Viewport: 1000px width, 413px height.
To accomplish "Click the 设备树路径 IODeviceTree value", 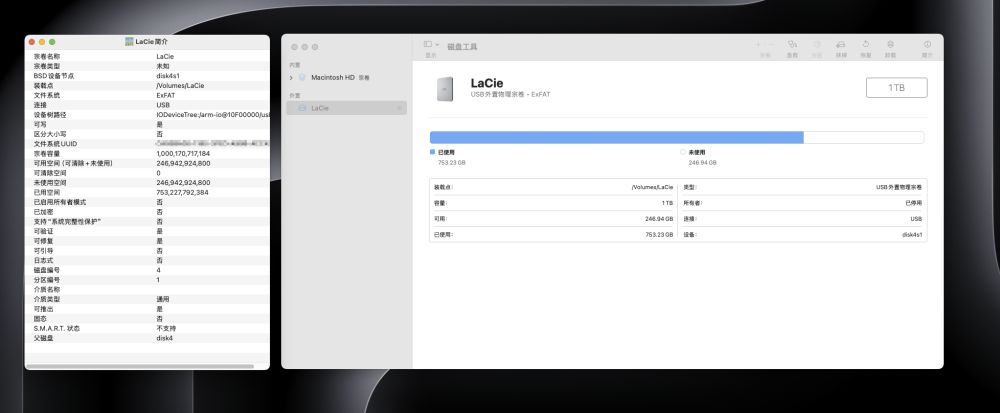I will coord(212,115).
